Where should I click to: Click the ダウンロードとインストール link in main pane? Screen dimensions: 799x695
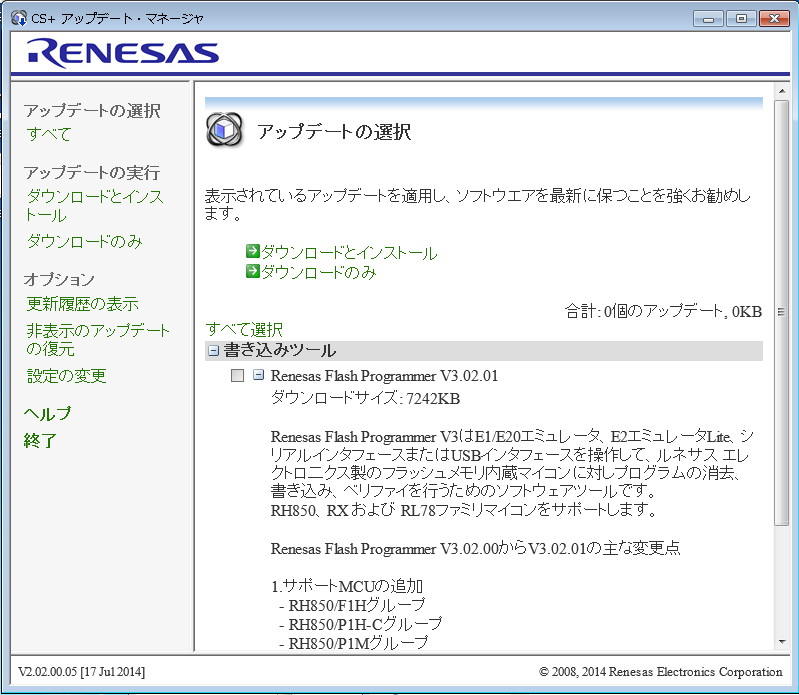pyautogui.click(x=349, y=252)
